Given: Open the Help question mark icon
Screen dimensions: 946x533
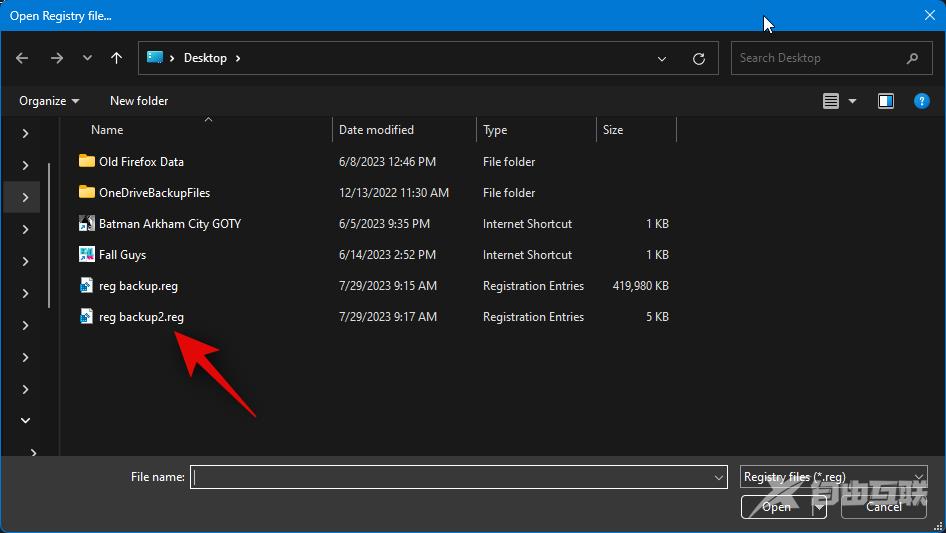Looking at the screenshot, I should pyautogui.click(x=922, y=101).
